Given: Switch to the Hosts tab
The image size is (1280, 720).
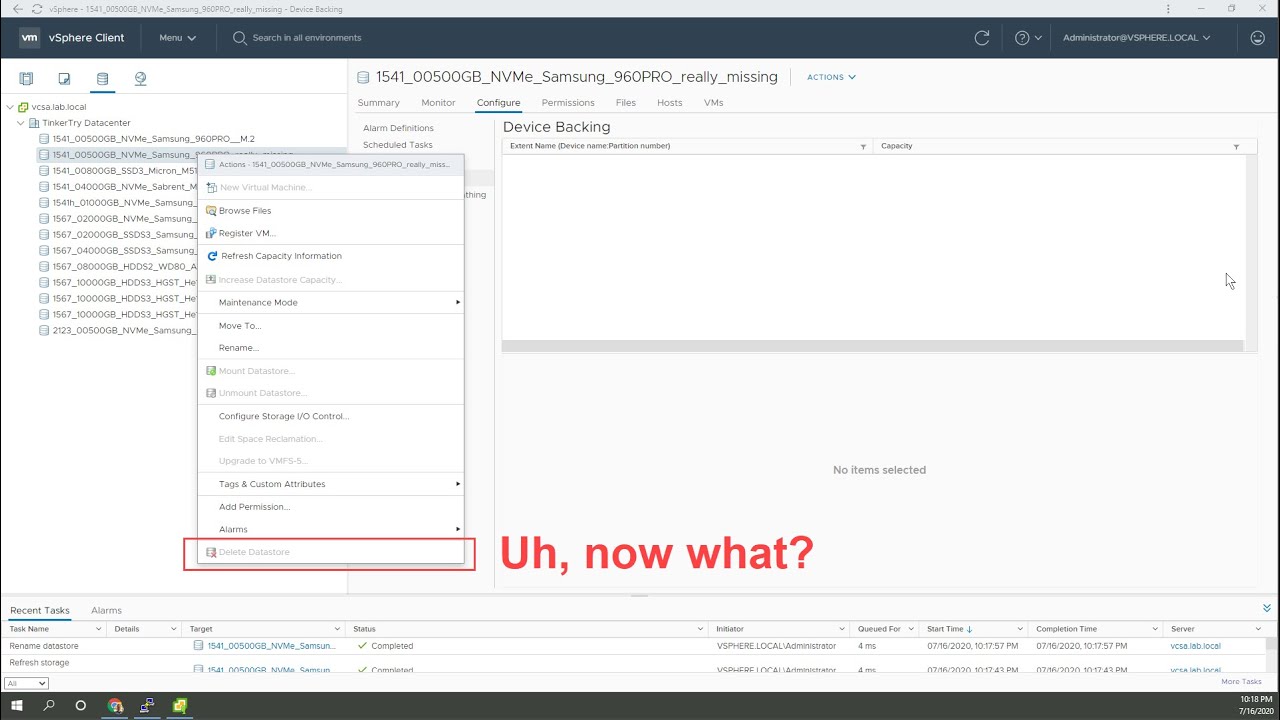Looking at the screenshot, I should coord(670,103).
